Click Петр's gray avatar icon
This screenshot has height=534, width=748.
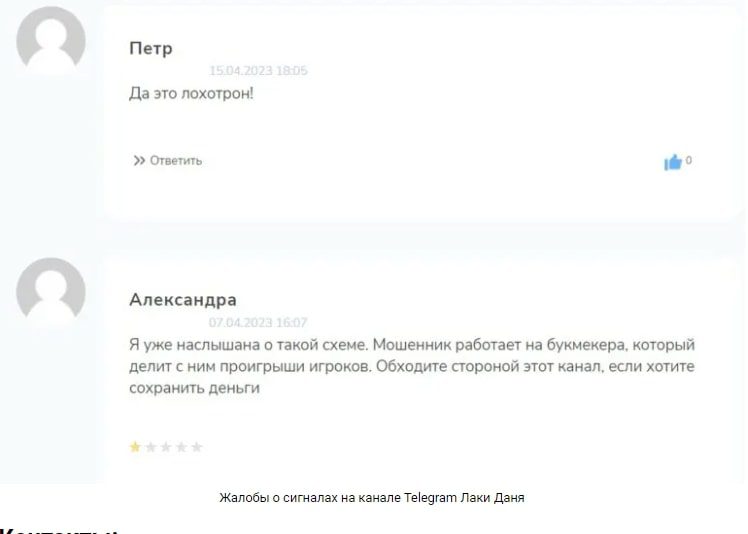pos(51,41)
